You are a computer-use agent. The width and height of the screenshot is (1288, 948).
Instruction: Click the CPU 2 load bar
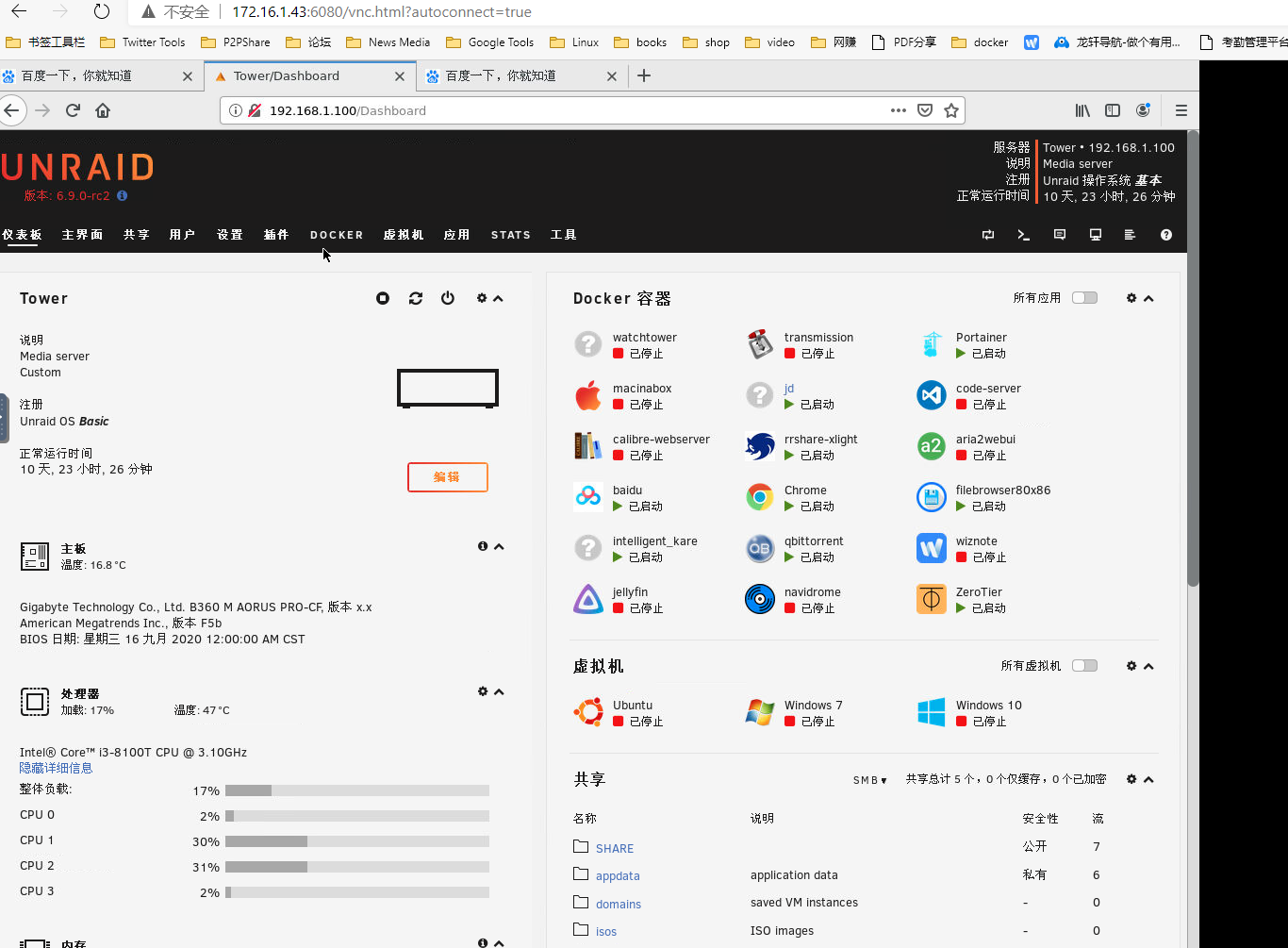coord(357,867)
